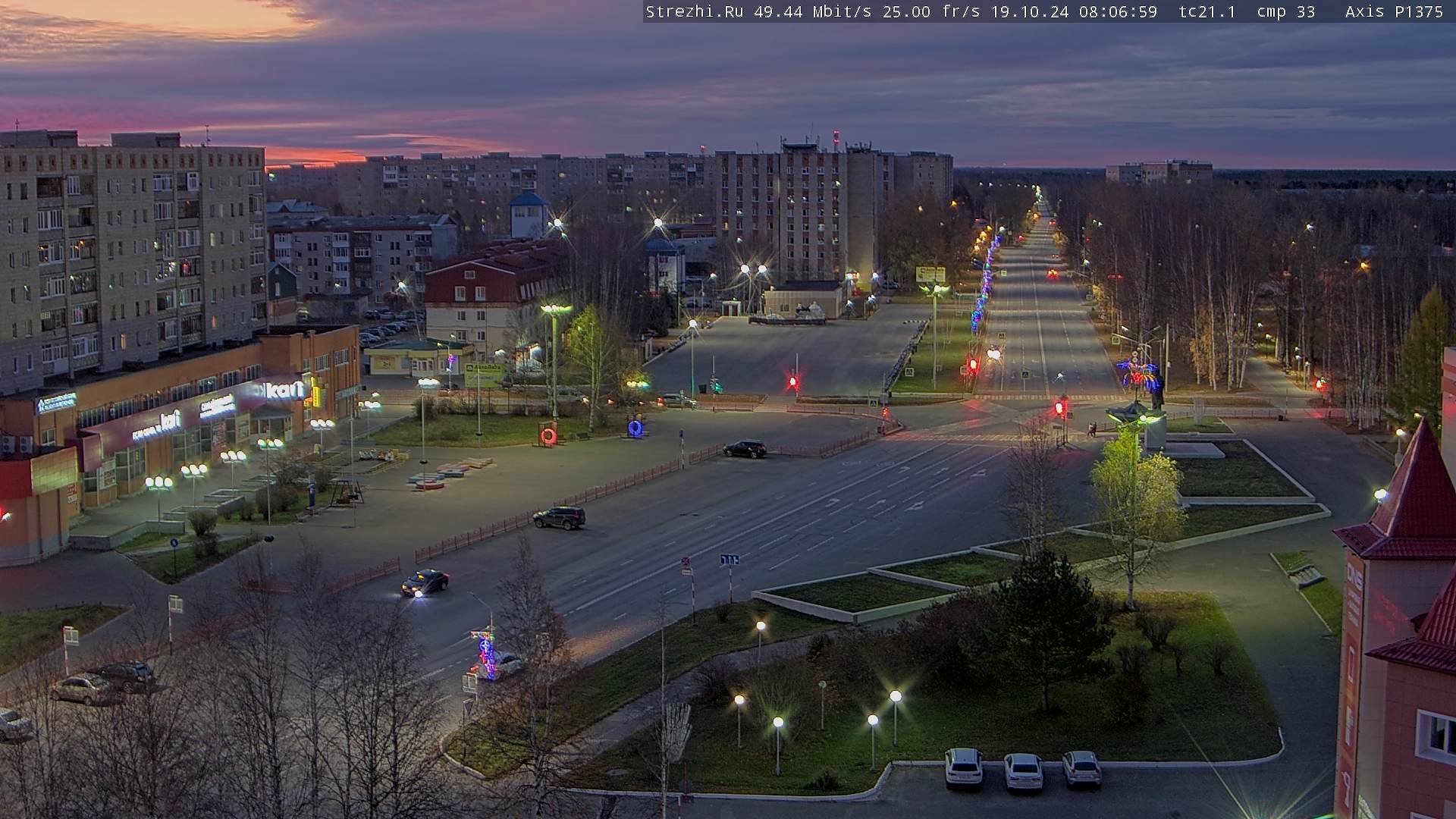Click the 'cmp 33' compression value
Viewport: 1456px width, 819px height.
(x=1285, y=11)
